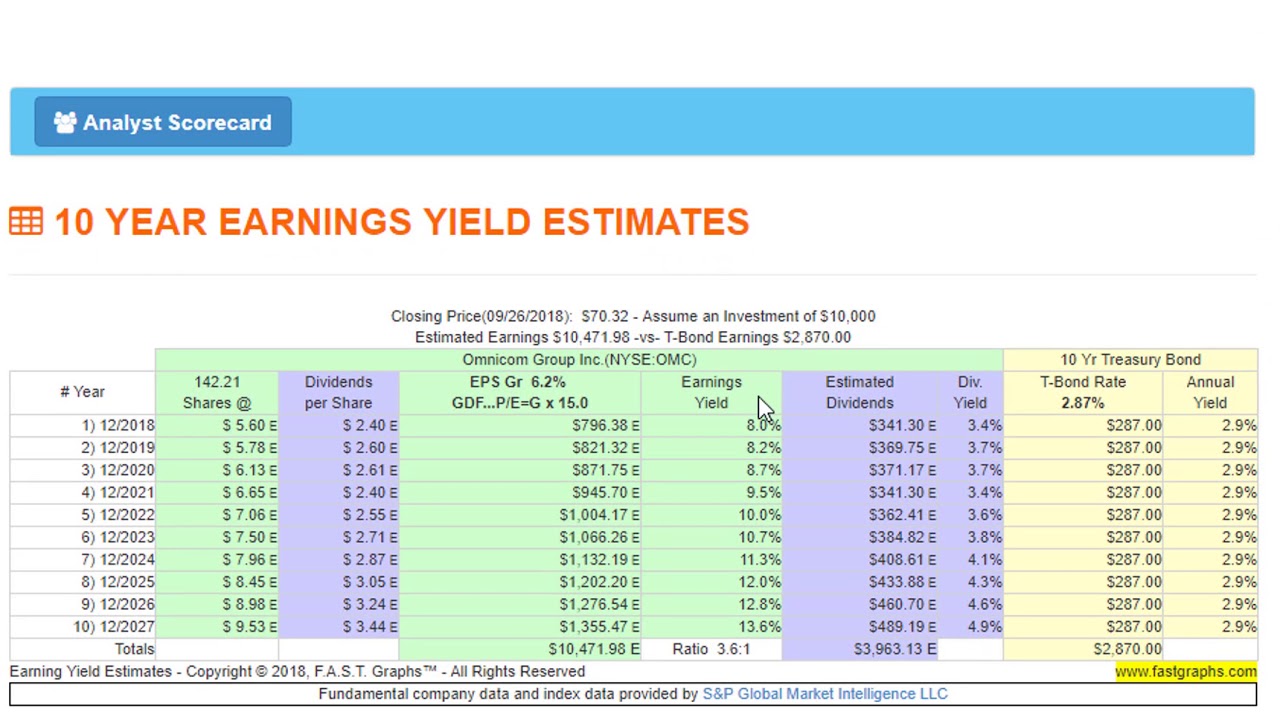Click the row label '7) 12/2024'
This screenshot has width=1280, height=720.
coord(118,559)
